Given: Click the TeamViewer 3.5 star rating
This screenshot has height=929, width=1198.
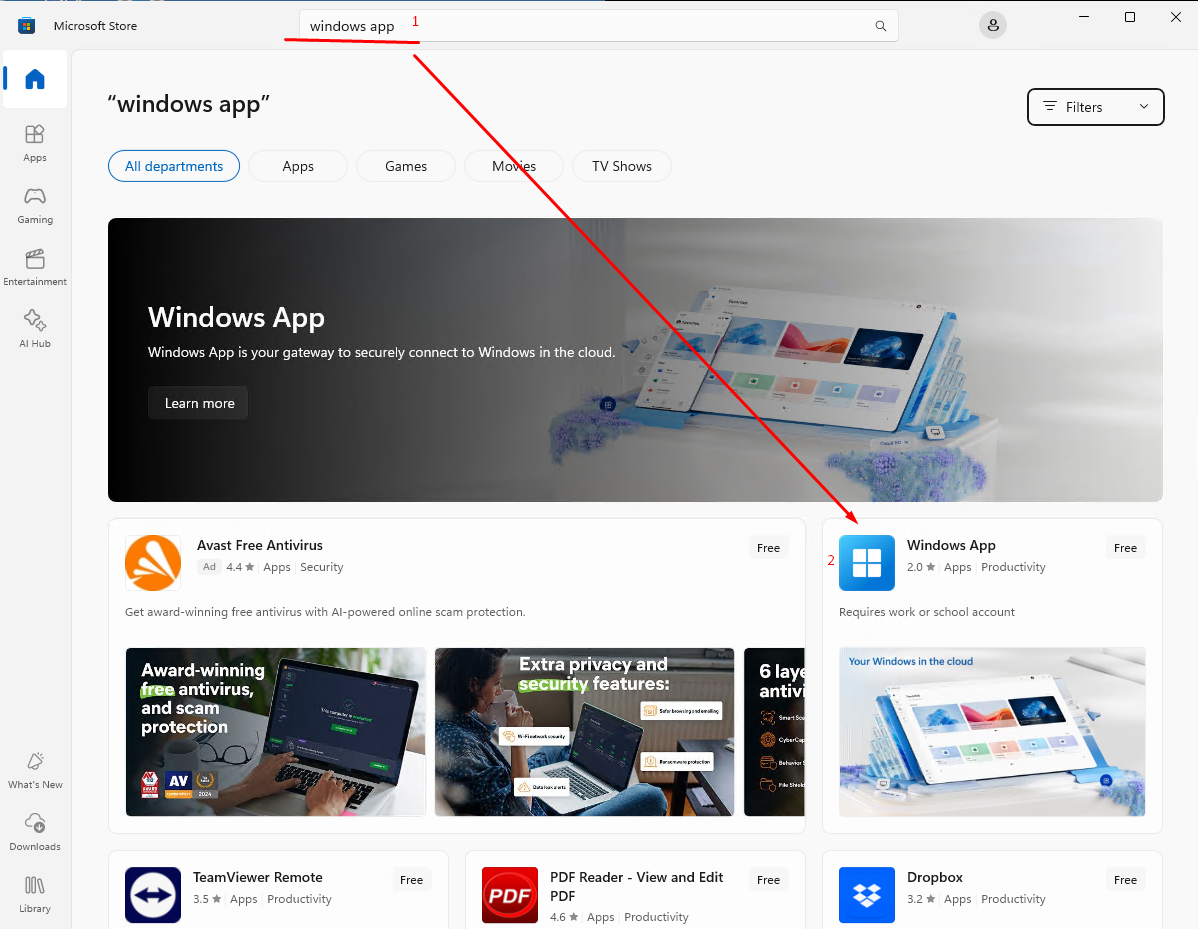Looking at the screenshot, I should tap(206, 899).
